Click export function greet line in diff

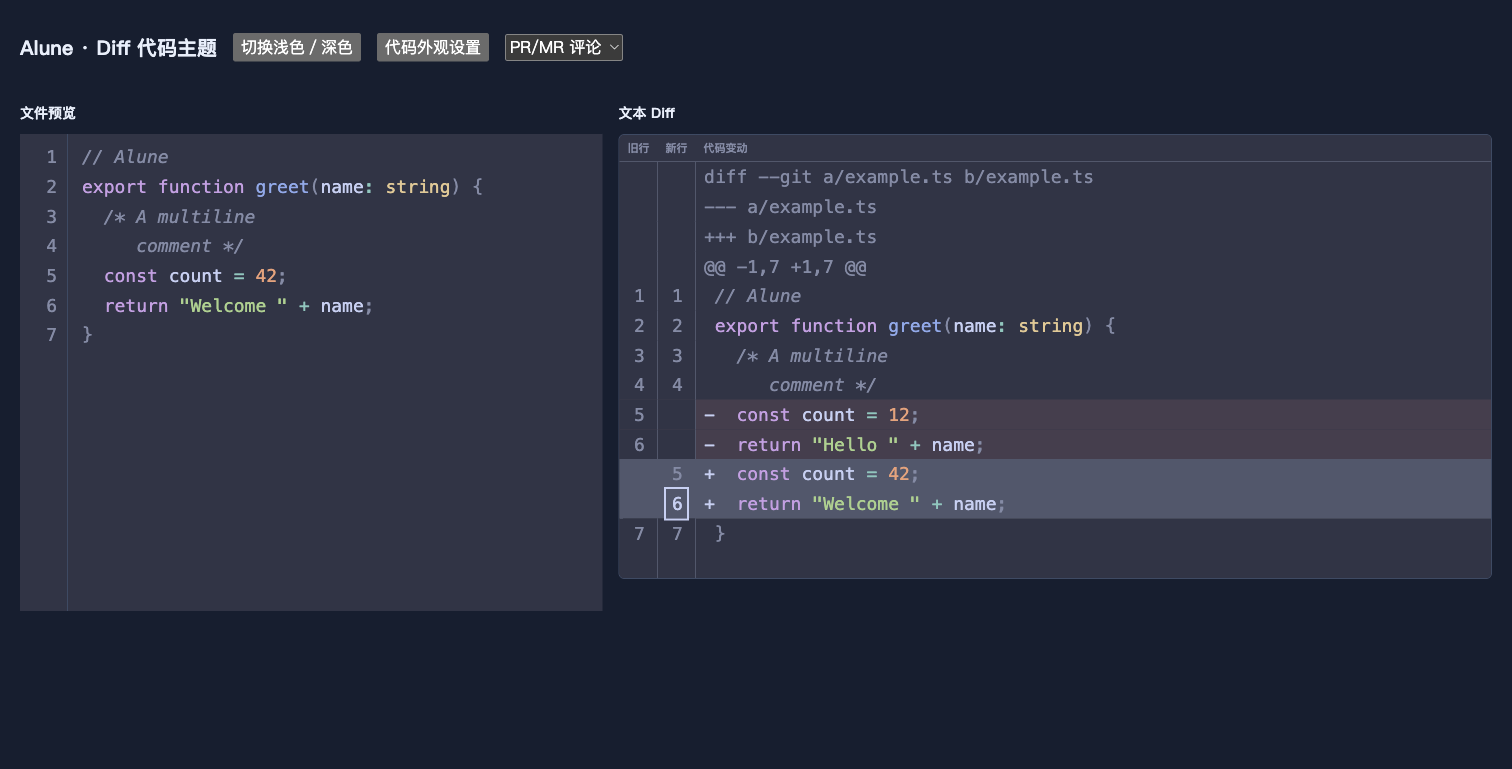[915, 326]
